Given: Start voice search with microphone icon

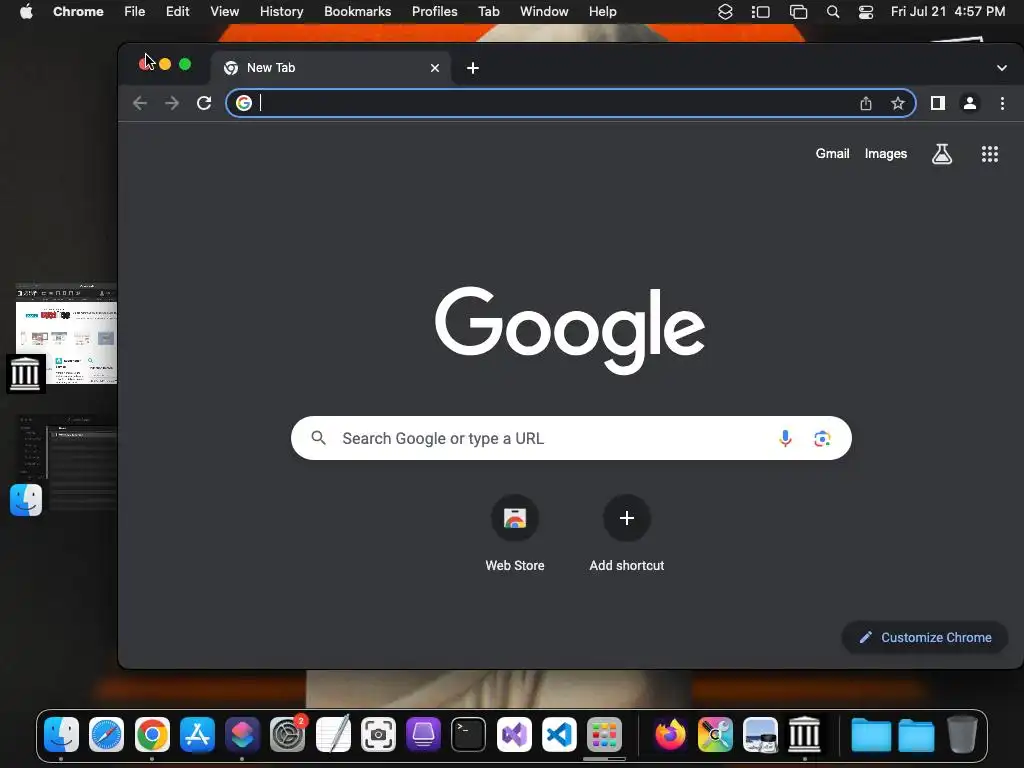Looking at the screenshot, I should pyautogui.click(x=786, y=438).
